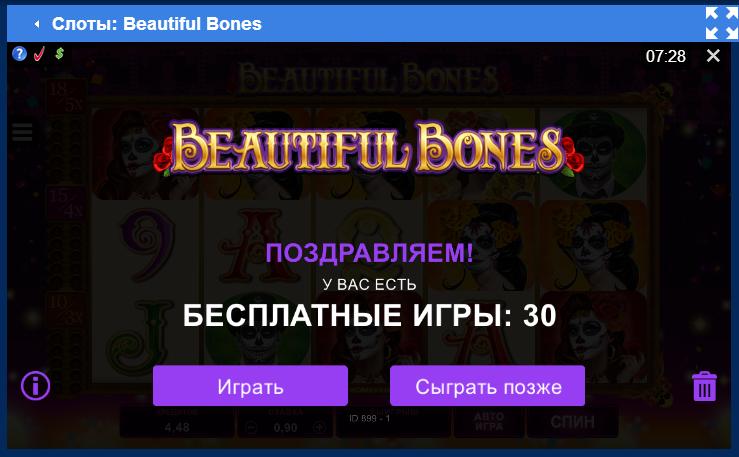Click the 07:28 clock display

coord(665,57)
